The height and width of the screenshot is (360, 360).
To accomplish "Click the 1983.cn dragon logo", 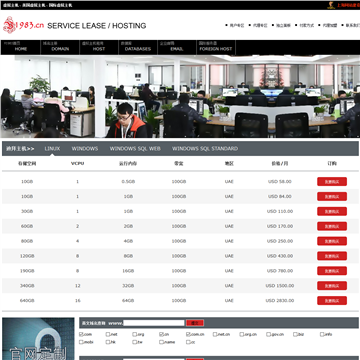I will coord(24,25).
